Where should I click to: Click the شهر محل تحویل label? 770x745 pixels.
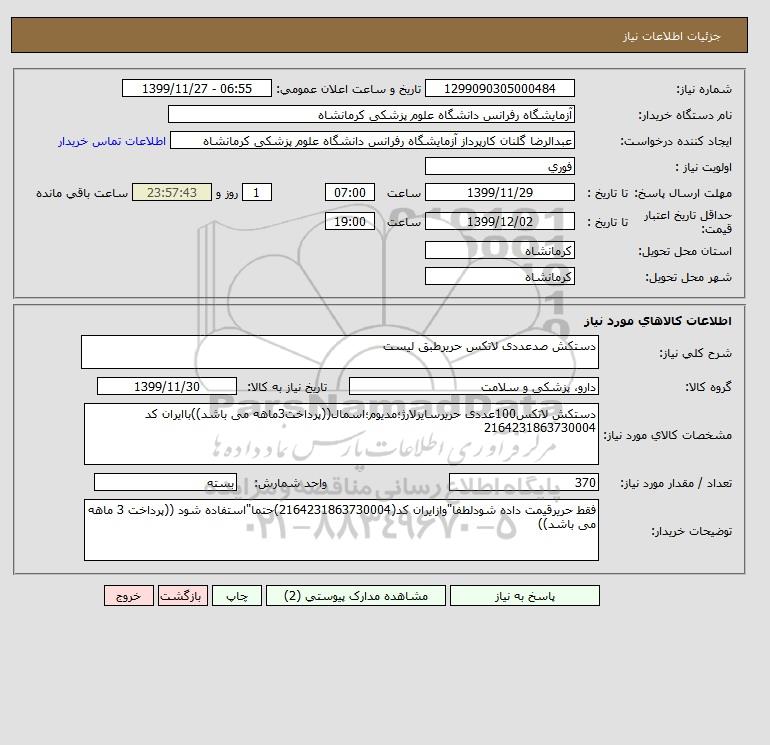click(x=688, y=277)
